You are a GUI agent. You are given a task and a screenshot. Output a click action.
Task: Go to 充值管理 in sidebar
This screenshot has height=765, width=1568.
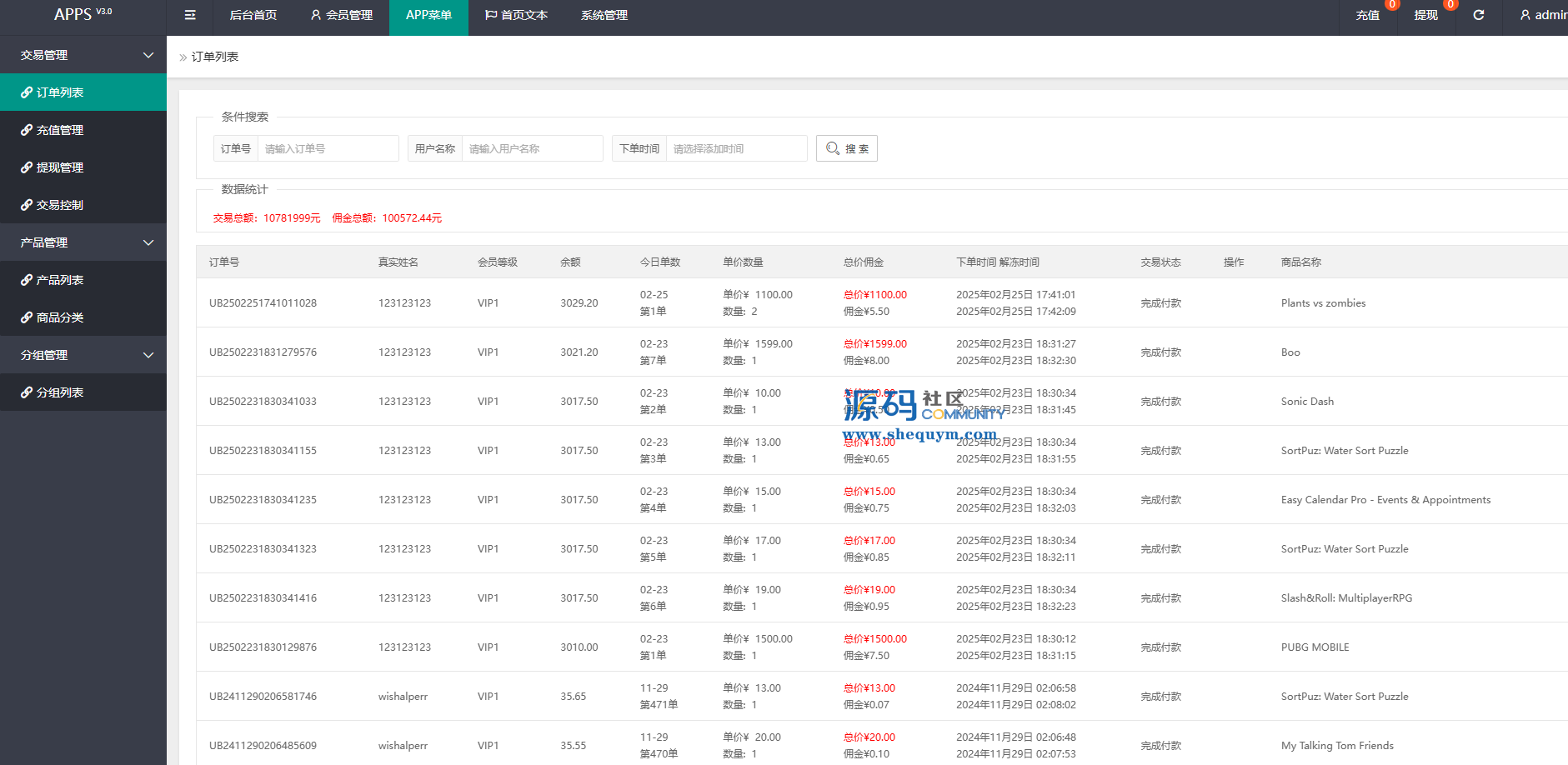(x=83, y=130)
